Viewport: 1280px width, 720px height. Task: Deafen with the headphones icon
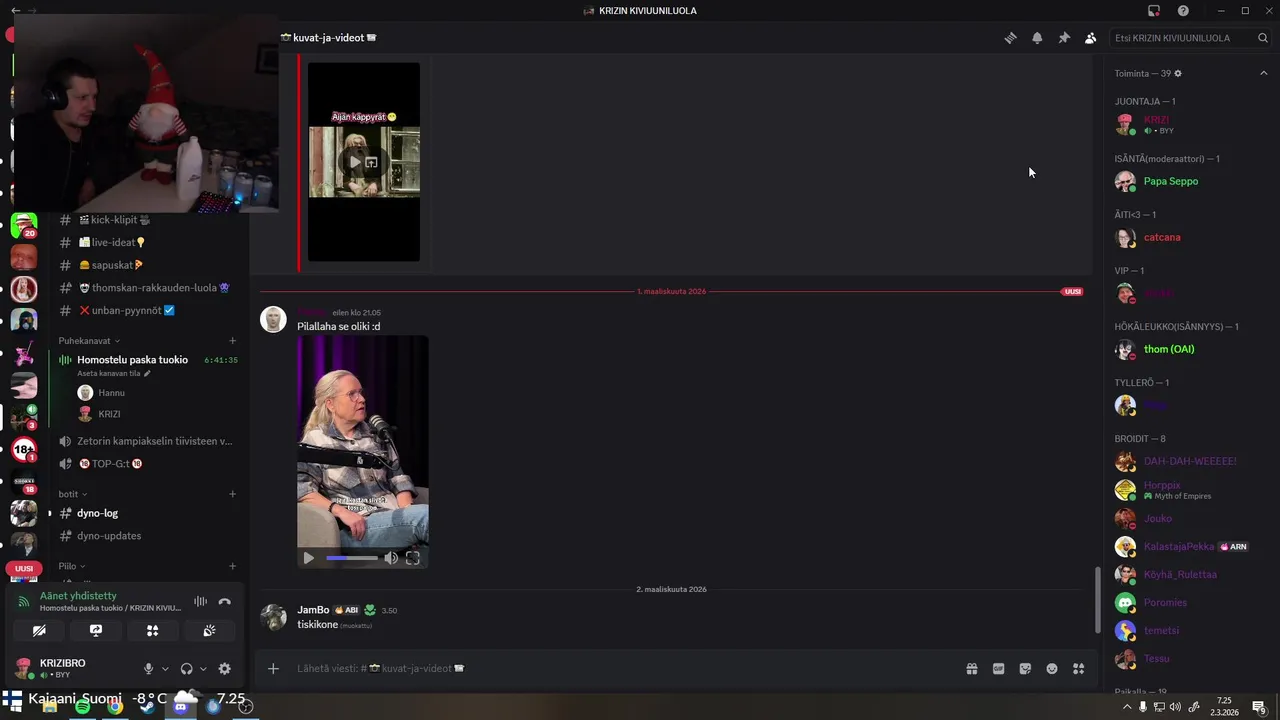coord(186,669)
